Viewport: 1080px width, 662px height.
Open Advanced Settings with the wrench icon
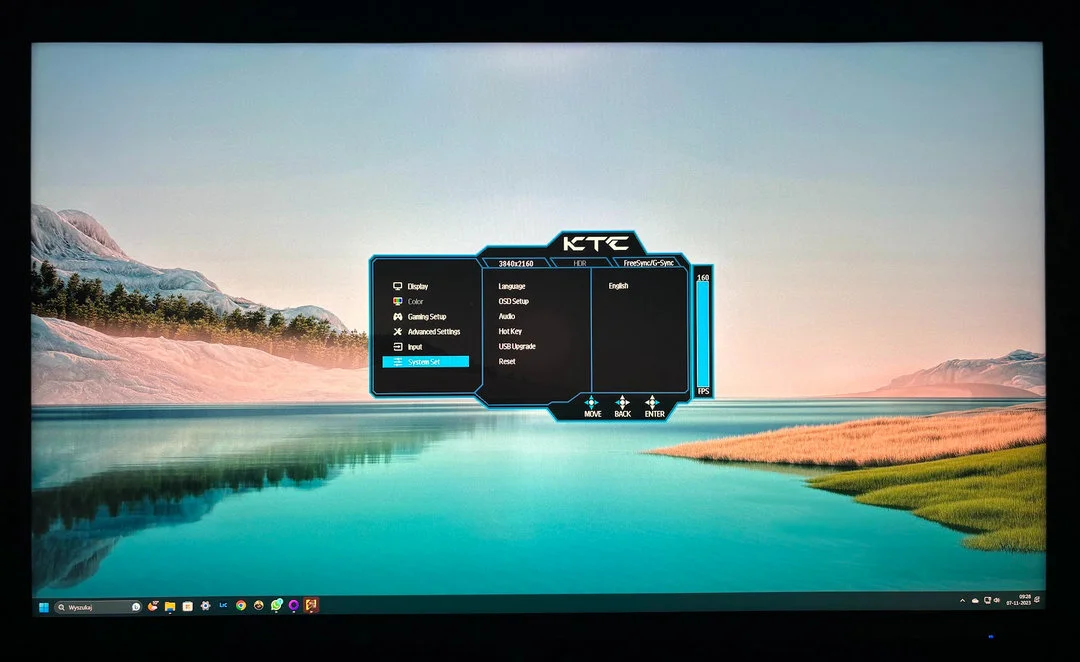tap(397, 332)
